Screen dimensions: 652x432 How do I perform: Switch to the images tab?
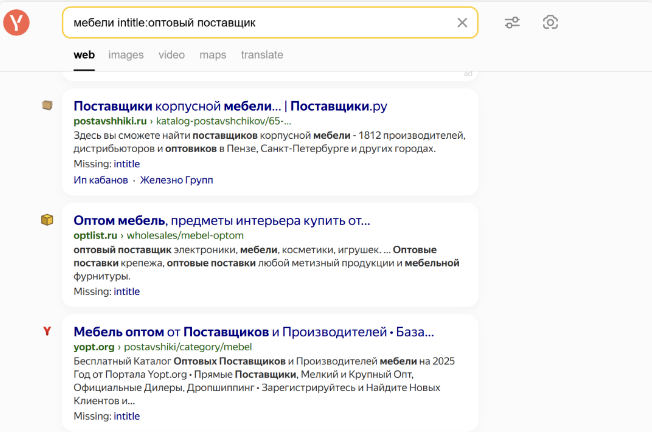[126, 55]
